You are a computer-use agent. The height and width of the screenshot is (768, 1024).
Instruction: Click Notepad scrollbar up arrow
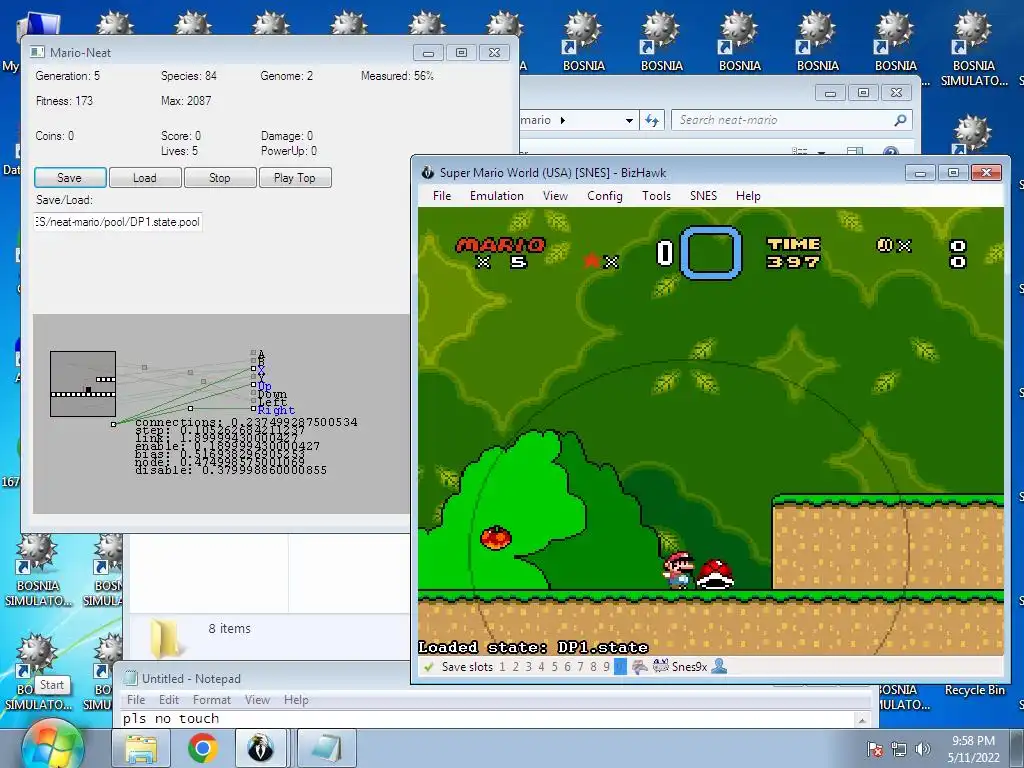click(x=862, y=720)
